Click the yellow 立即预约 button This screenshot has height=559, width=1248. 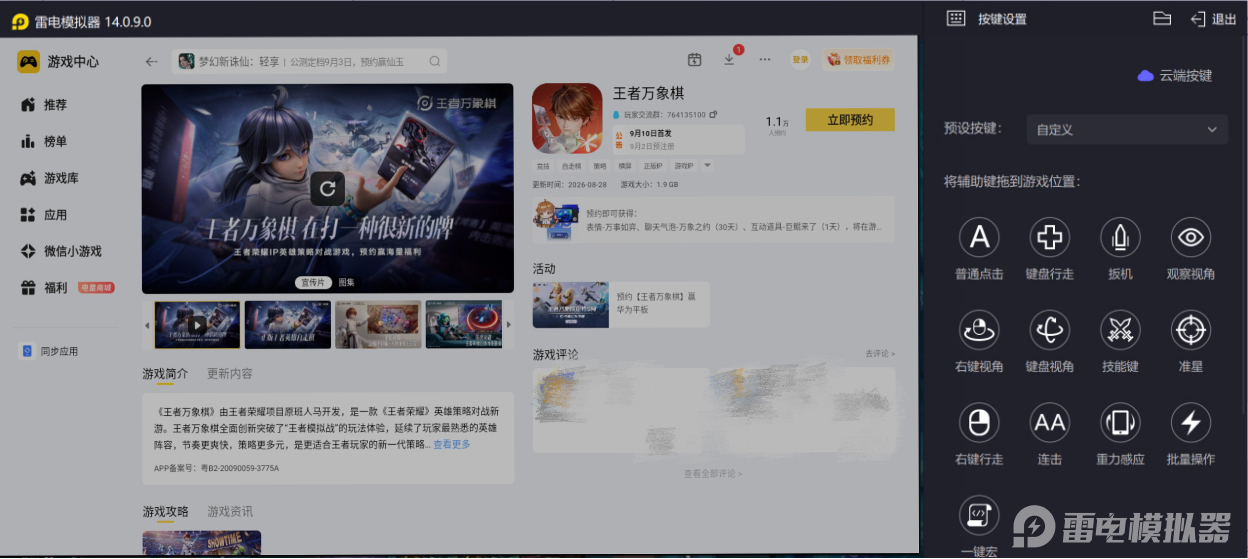coord(850,120)
